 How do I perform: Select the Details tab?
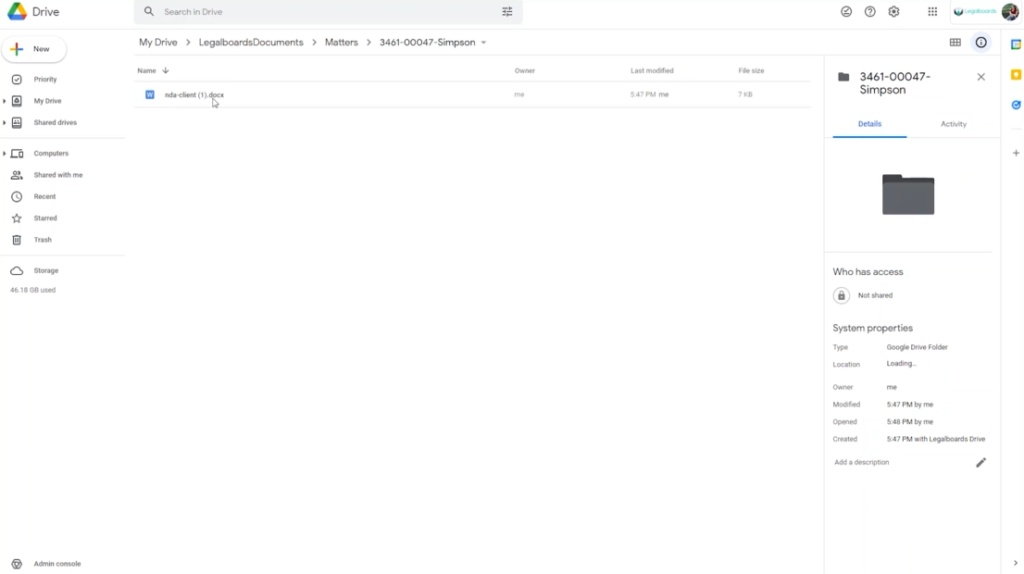[x=869, y=124]
